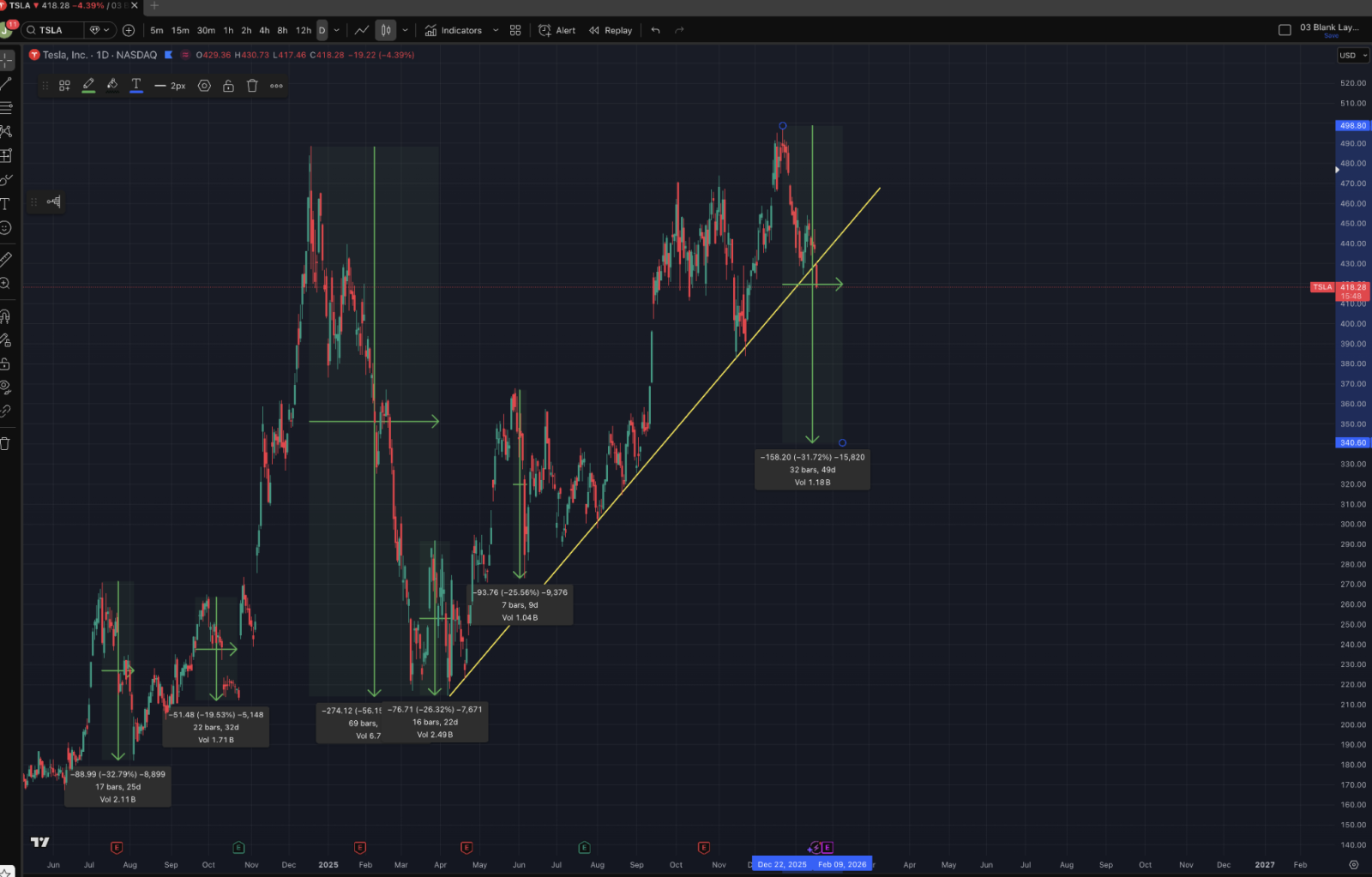Open the emoji and icons tool
The image size is (1372, 877).
click(6, 228)
